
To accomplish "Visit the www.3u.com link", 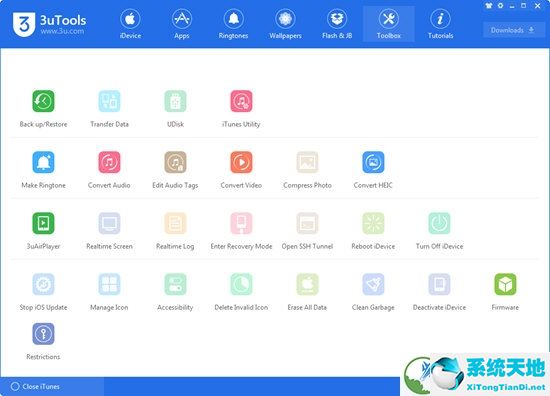I will 62,31.
